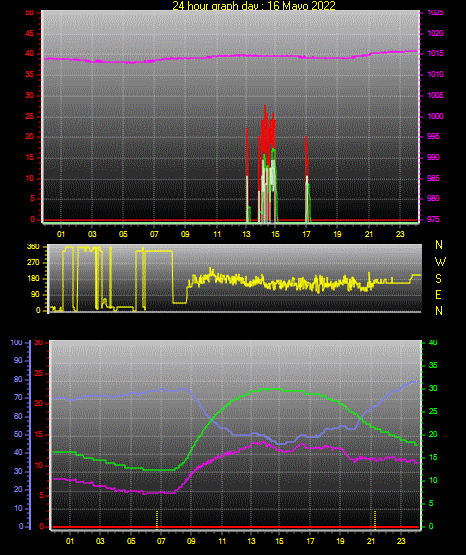The height and width of the screenshot is (555, 466).
Task: Click hour 23 label under the temperature graph
Action: point(401,541)
